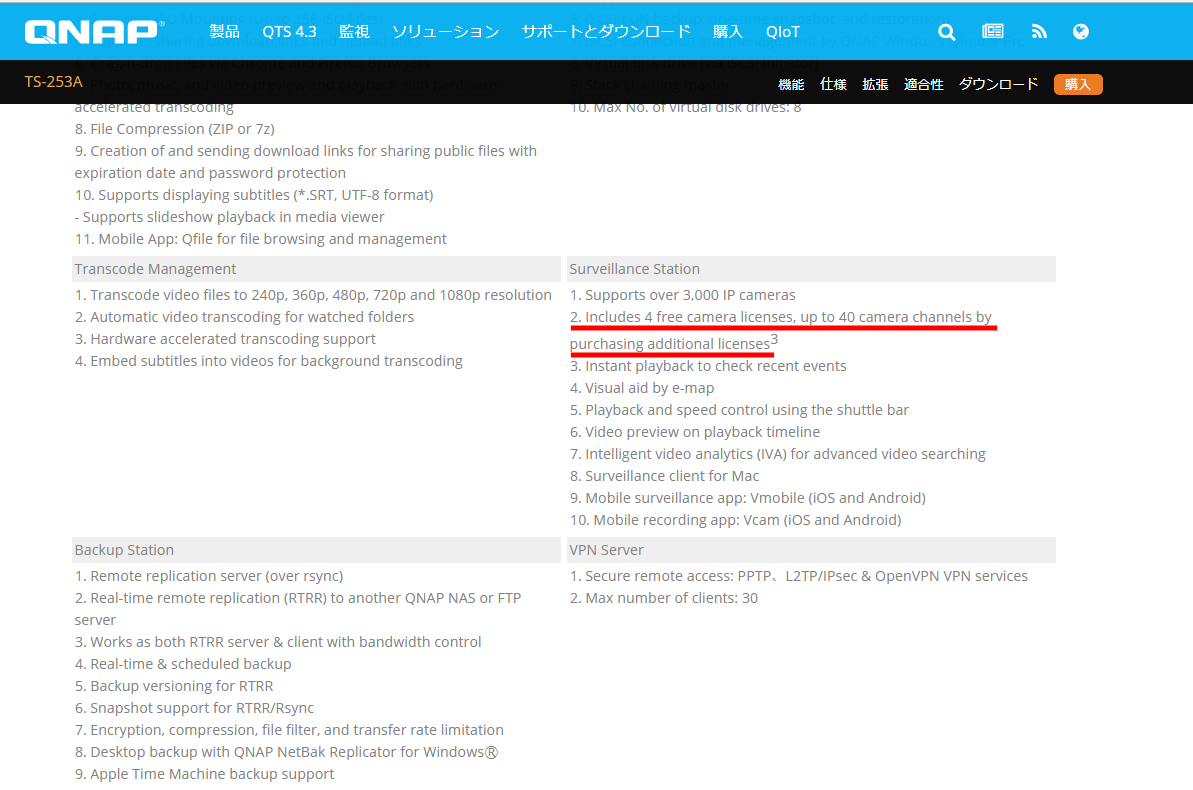The width and height of the screenshot is (1193, 790).
Task: Open the サポートとダウンロード menu
Action: (x=606, y=31)
